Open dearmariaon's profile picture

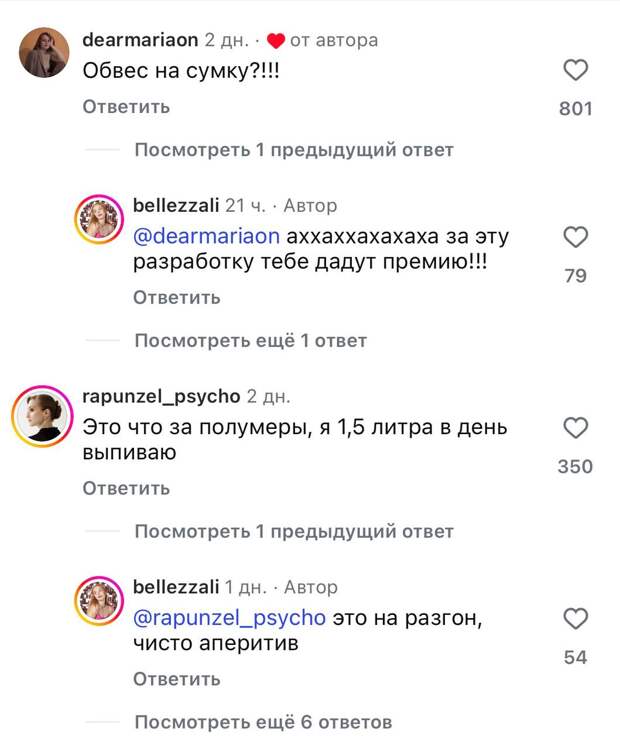click(44, 53)
